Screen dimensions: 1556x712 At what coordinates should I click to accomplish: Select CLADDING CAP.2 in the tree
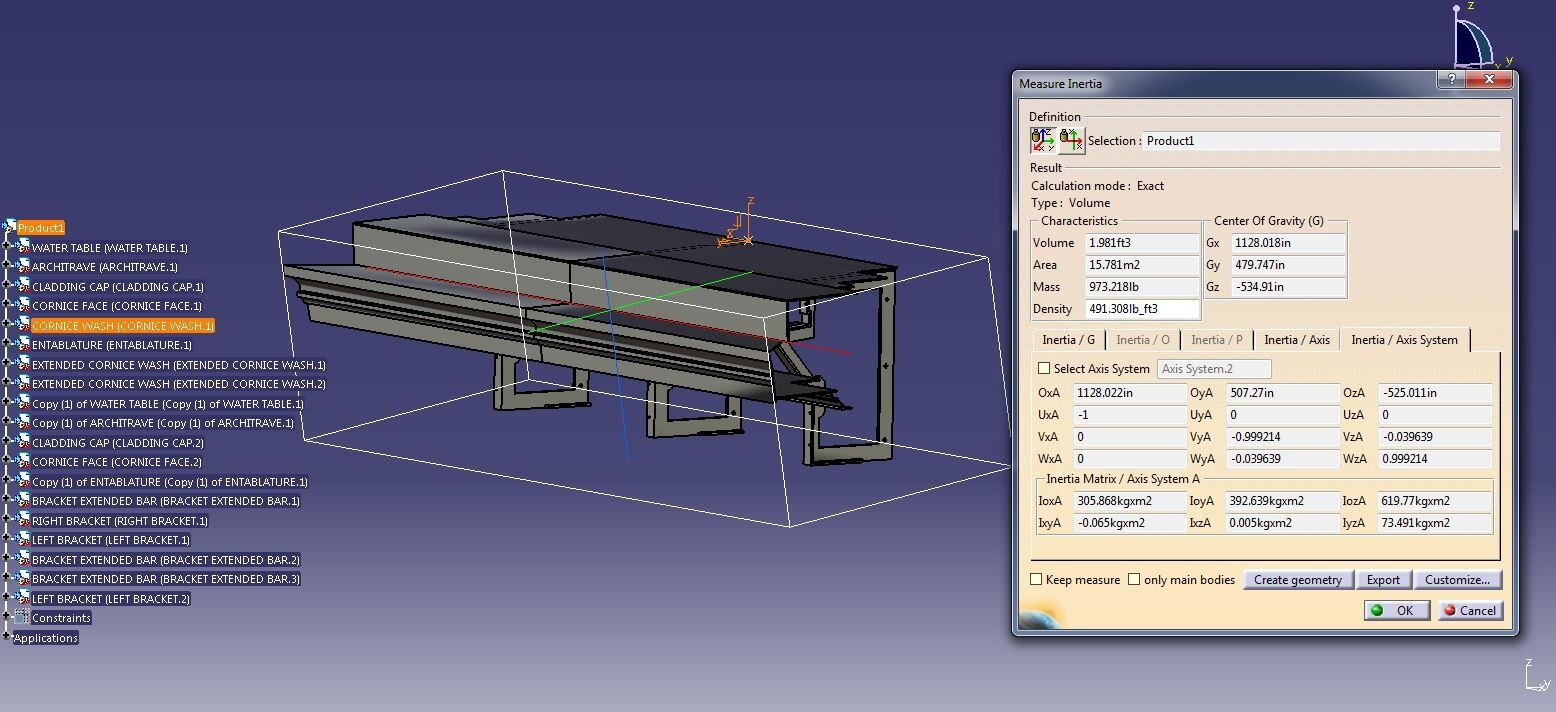[117, 443]
